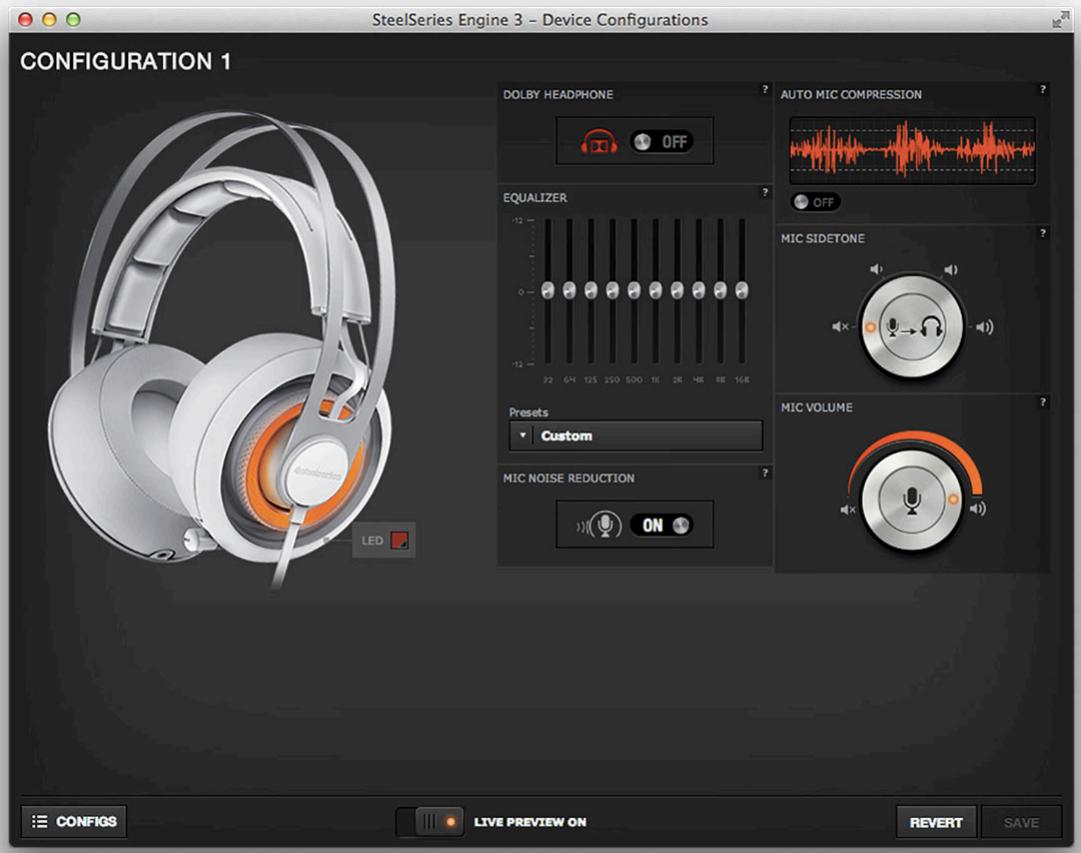Set sidetone to maximum volume speaker icon
The height and width of the screenshot is (853, 1081).
point(984,327)
